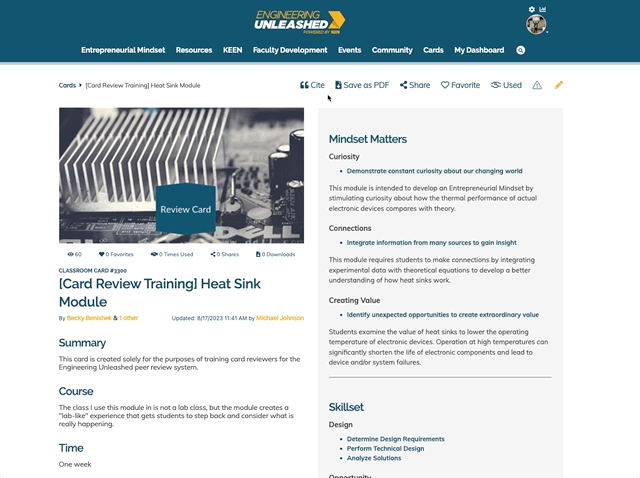The height and width of the screenshot is (478, 640).
Task: Click the 0 Favorites heart stat
Action: click(116, 254)
